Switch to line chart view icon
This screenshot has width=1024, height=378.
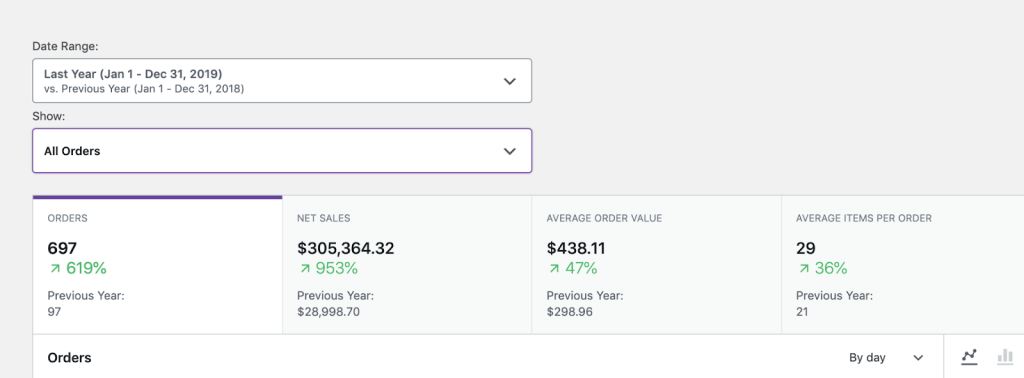tap(969, 357)
